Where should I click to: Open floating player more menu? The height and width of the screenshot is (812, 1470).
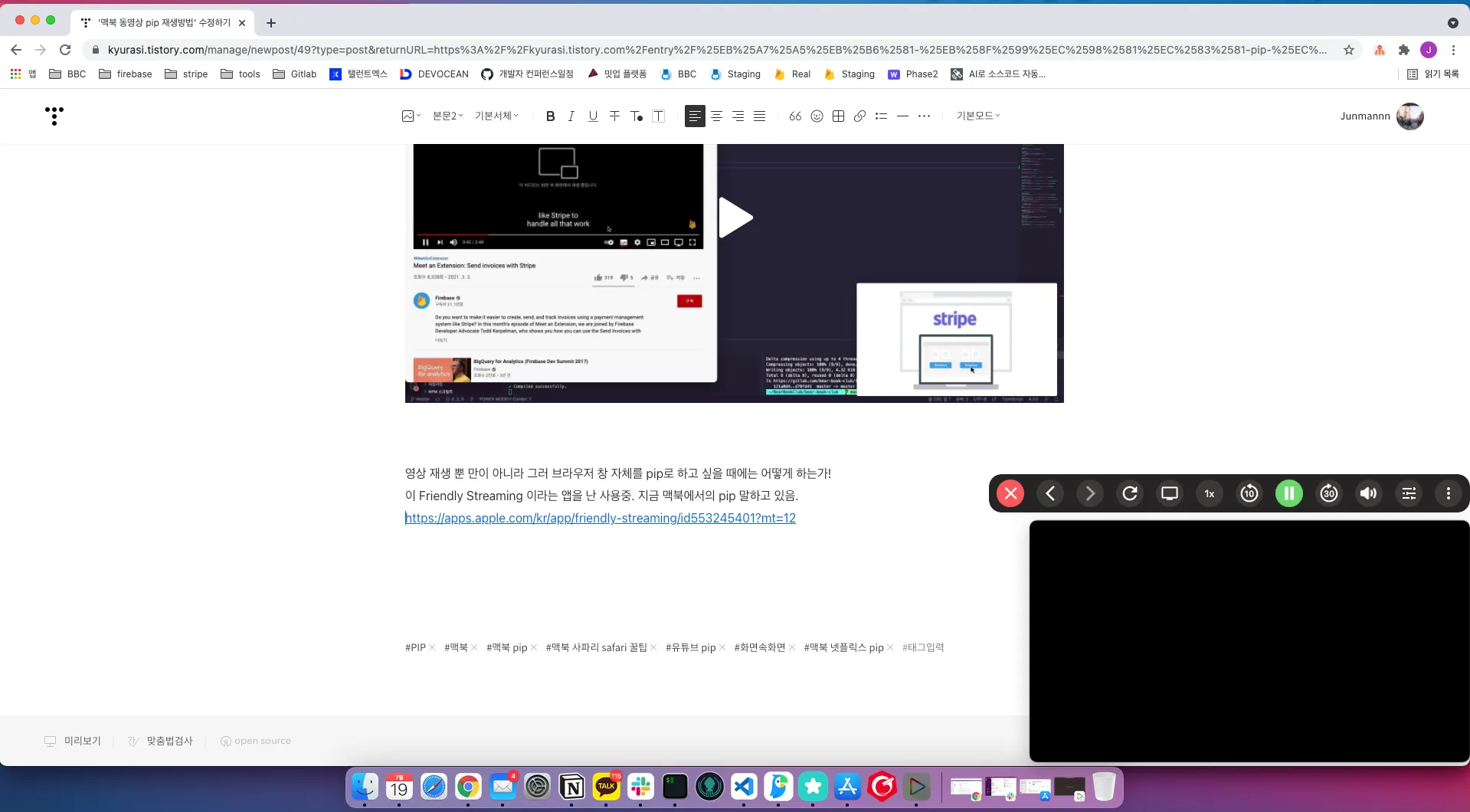(1449, 494)
